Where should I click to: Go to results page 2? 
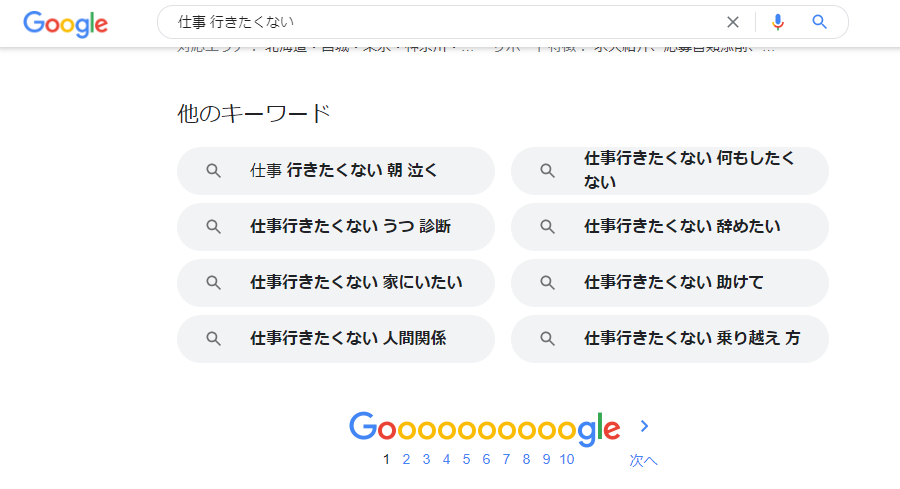[406, 459]
